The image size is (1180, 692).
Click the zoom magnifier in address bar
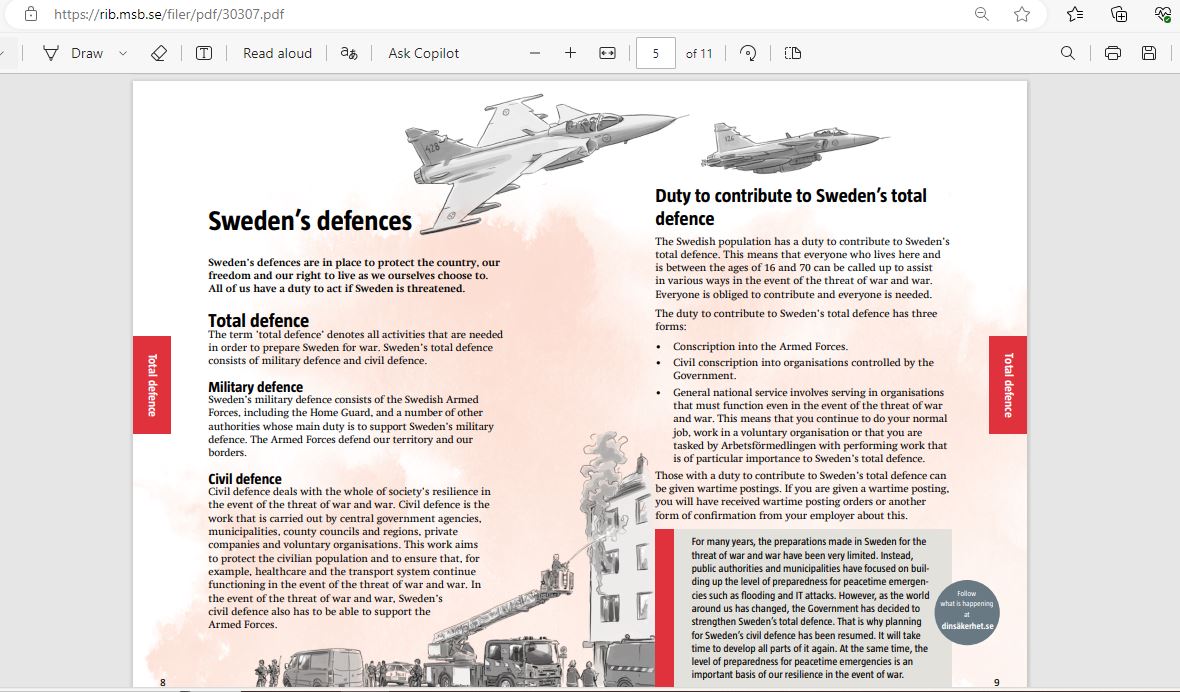(x=981, y=14)
